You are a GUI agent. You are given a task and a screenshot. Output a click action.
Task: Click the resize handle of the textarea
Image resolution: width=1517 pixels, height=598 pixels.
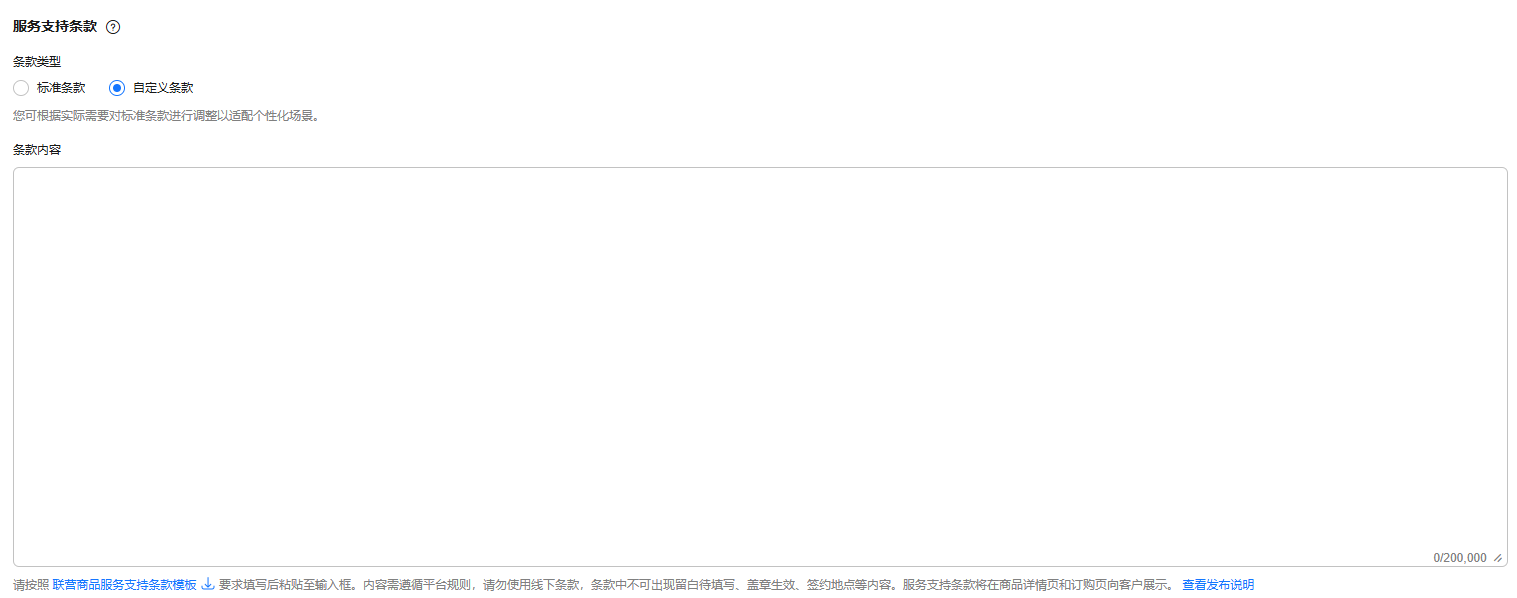[x=1498, y=558]
